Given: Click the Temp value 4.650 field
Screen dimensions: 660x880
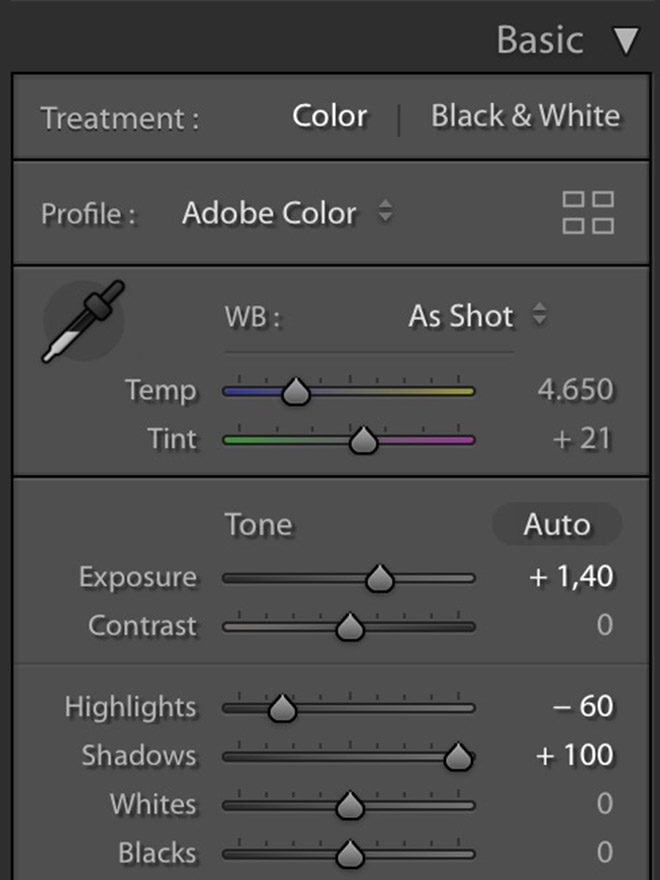Looking at the screenshot, I should coord(575,390).
